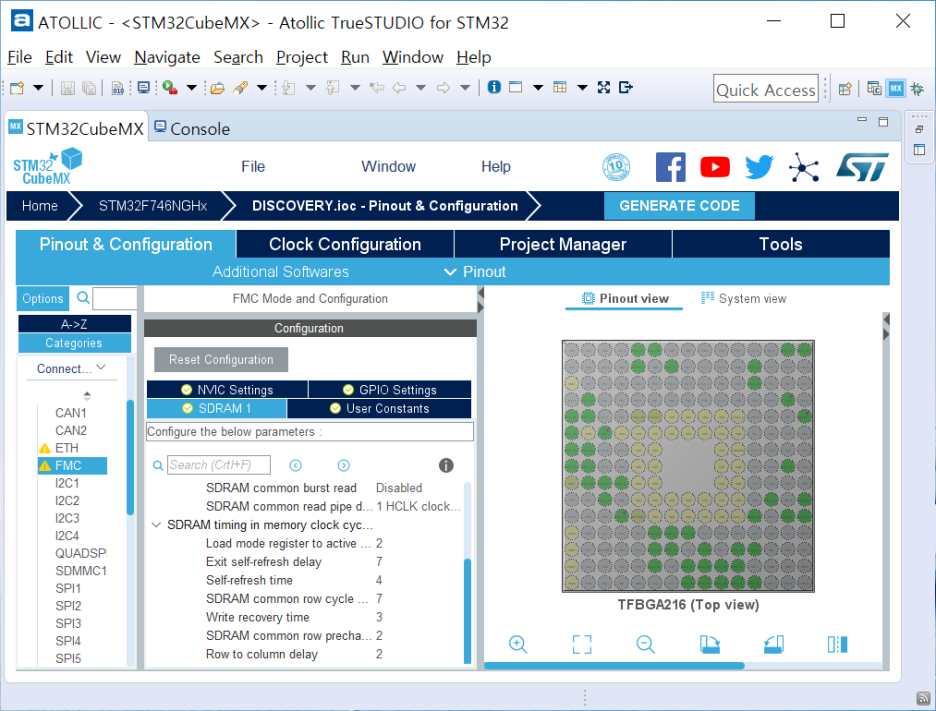Click the ST logo icon

(863, 167)
